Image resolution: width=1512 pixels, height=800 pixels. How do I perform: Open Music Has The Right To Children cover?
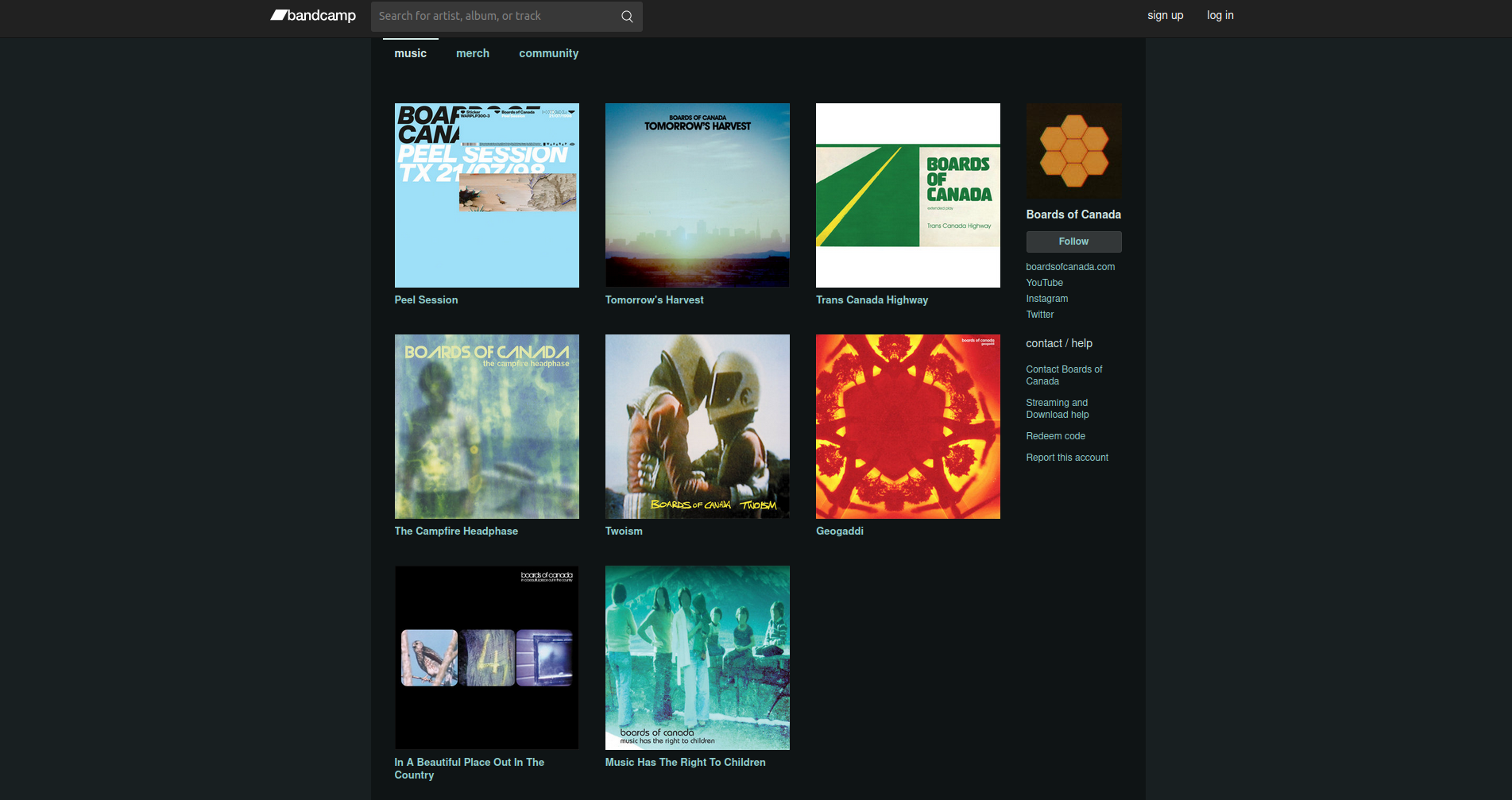point(698,658)
